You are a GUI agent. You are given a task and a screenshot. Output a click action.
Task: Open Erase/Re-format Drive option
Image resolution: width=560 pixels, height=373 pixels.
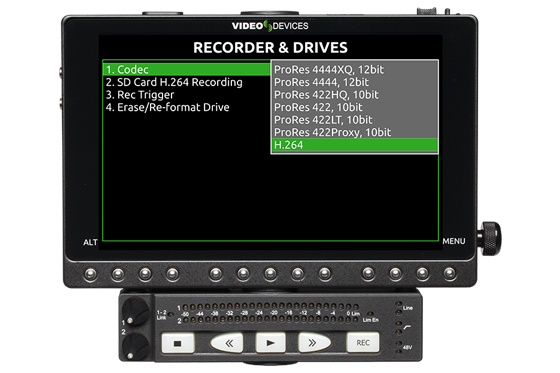(167, 107)
